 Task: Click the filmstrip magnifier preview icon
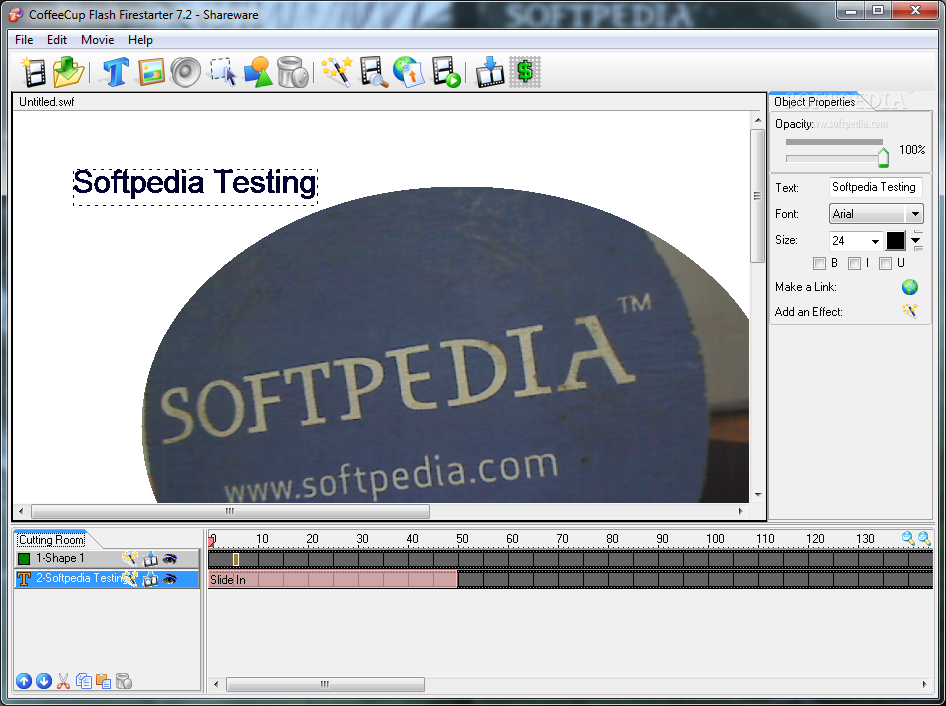[374, 72]
